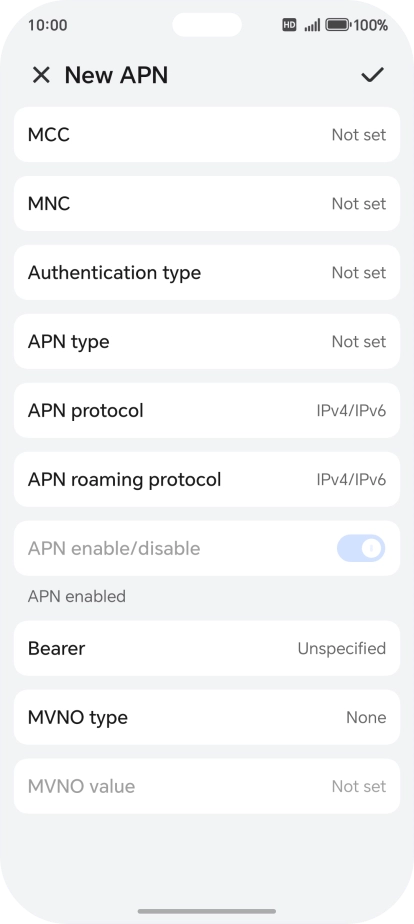Tap the bottom navigation gesture bar
This screenshot has height=924, width=414.
(207, 911)
